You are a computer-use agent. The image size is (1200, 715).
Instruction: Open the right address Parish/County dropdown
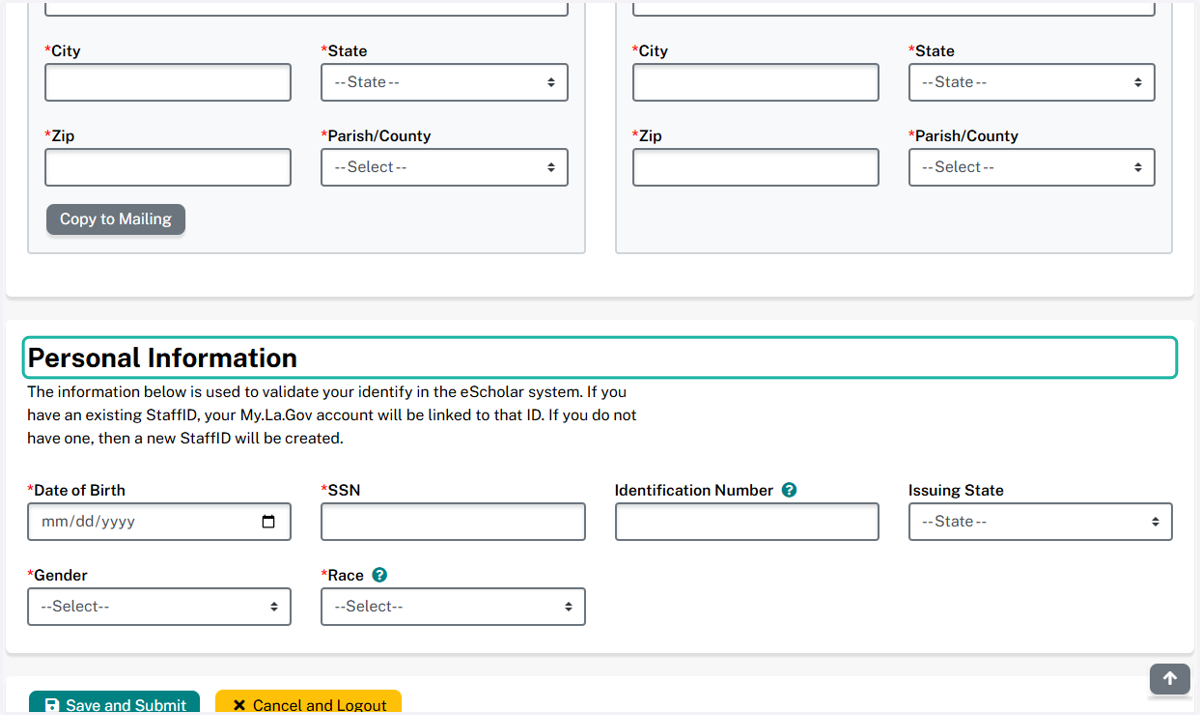1031,167
